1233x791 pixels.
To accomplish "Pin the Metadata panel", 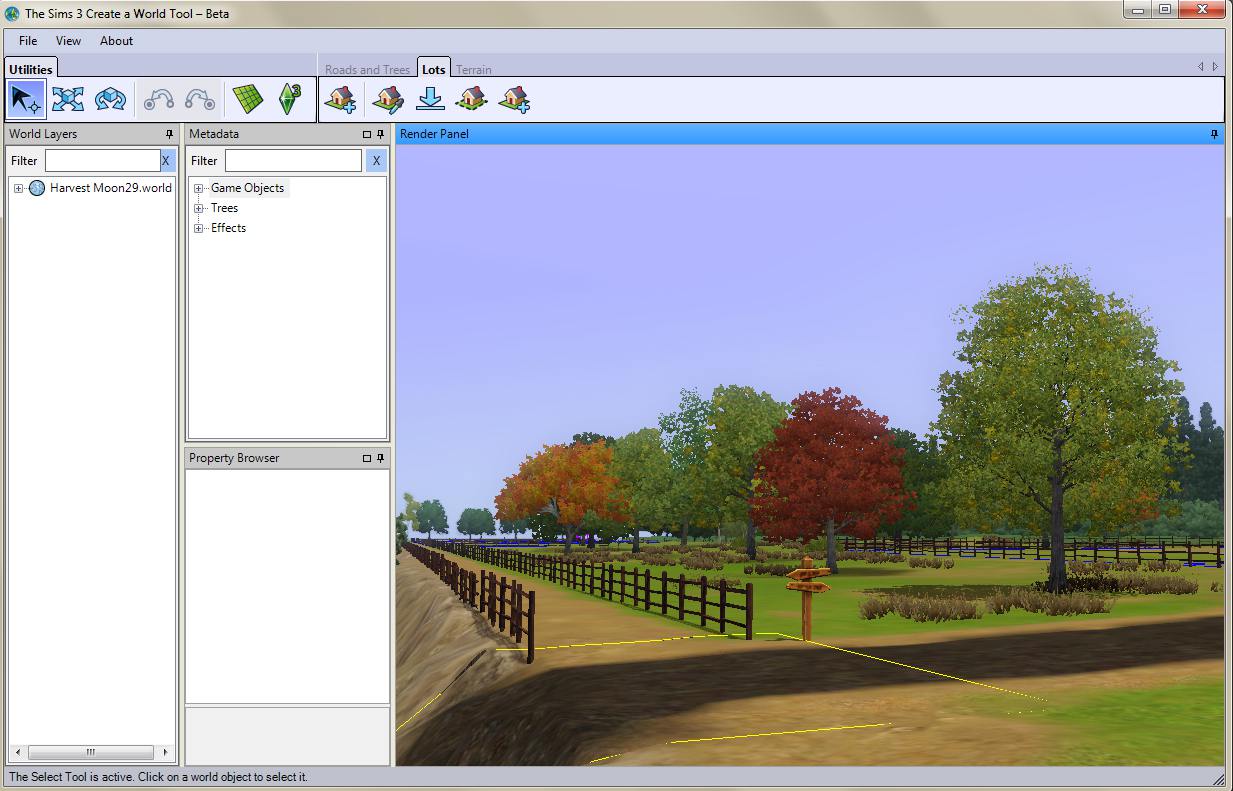I will pos(380,134).
